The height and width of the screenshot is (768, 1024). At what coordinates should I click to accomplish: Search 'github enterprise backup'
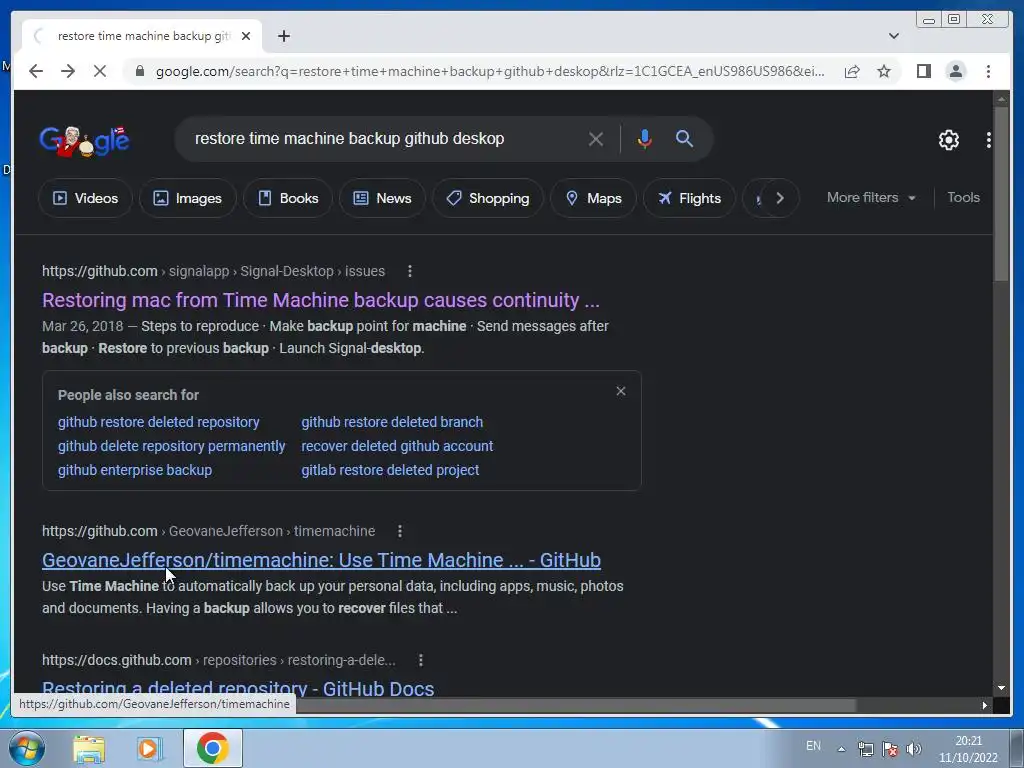(x=135, y=470)
